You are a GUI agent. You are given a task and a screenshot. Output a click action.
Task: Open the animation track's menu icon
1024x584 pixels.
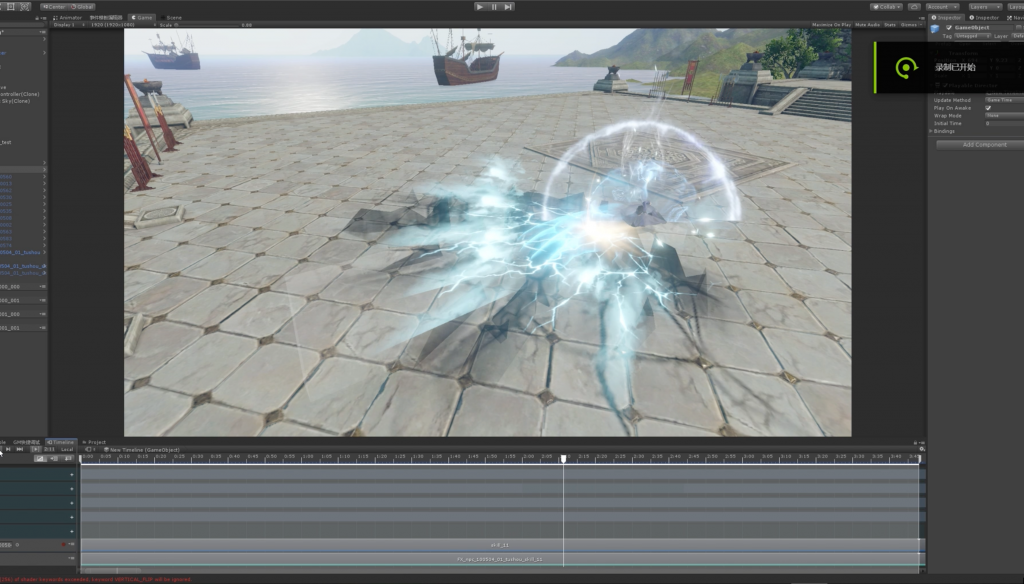[72, 544]
